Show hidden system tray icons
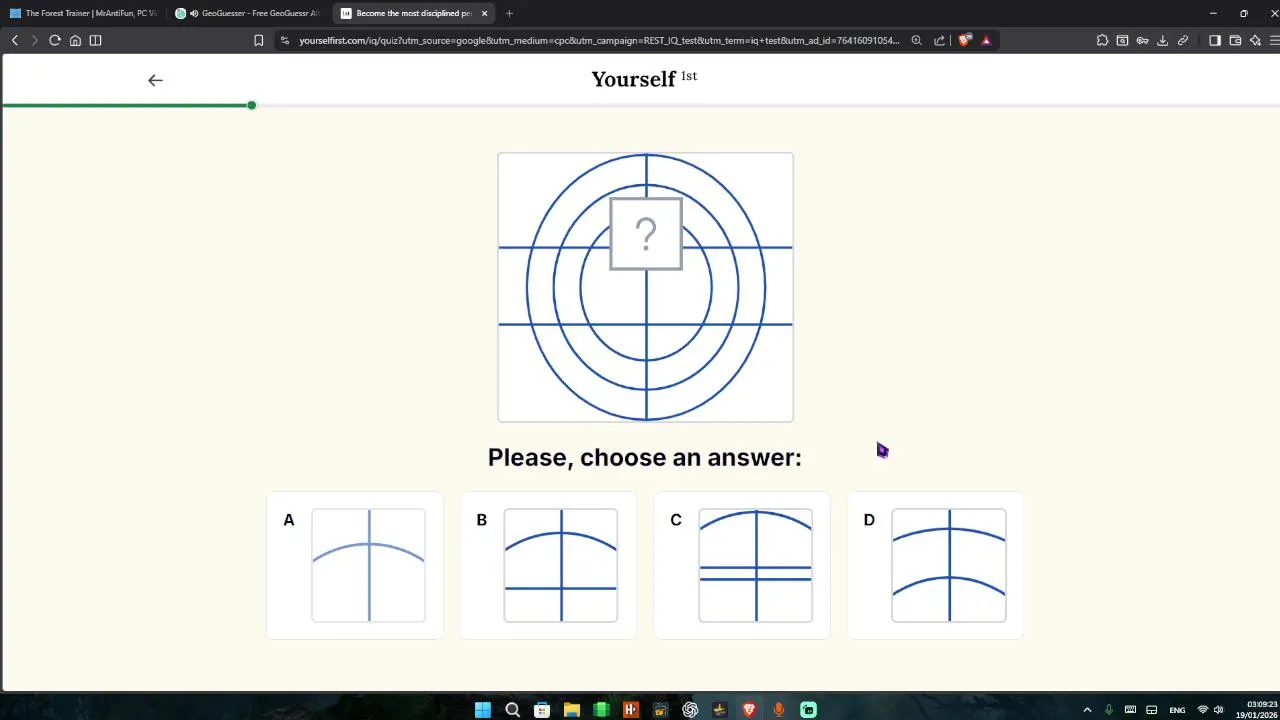Screen dimensions: 1280x720 pyautogui.click(x=1087, y=710)
